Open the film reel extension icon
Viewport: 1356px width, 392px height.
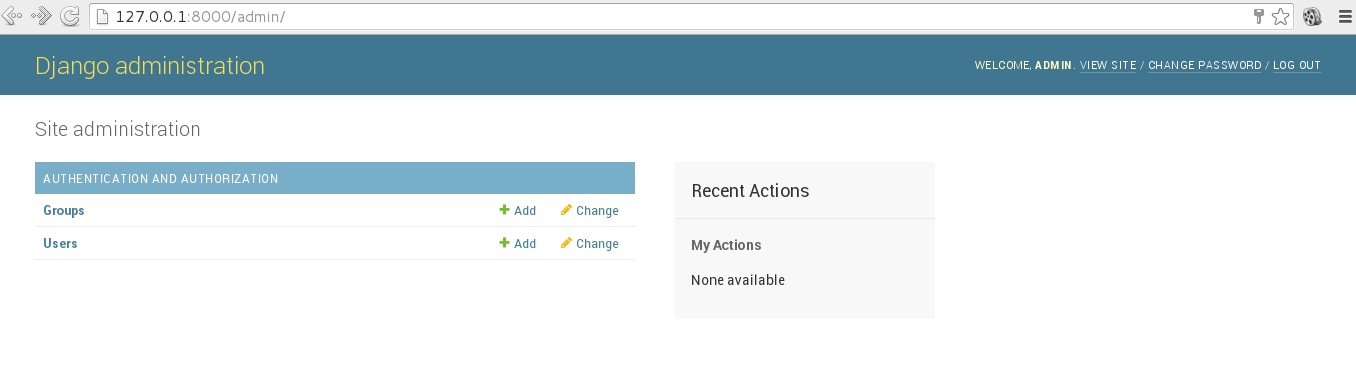[1313, 16]
